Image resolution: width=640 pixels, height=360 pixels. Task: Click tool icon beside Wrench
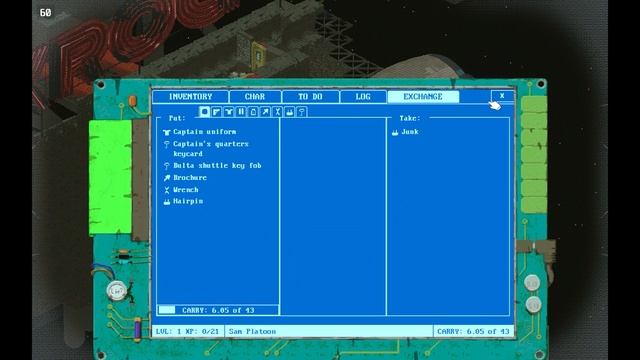click(167, 190)
